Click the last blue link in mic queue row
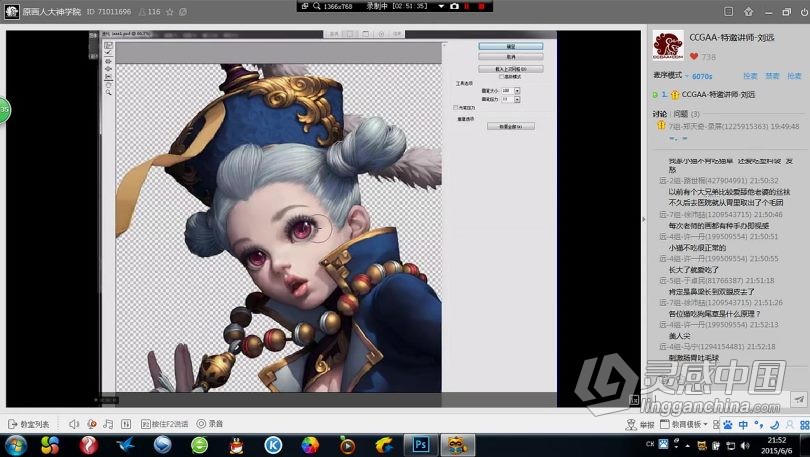Image resolution: width=810 pixels, height=457 pixels. tap(795, 76)
